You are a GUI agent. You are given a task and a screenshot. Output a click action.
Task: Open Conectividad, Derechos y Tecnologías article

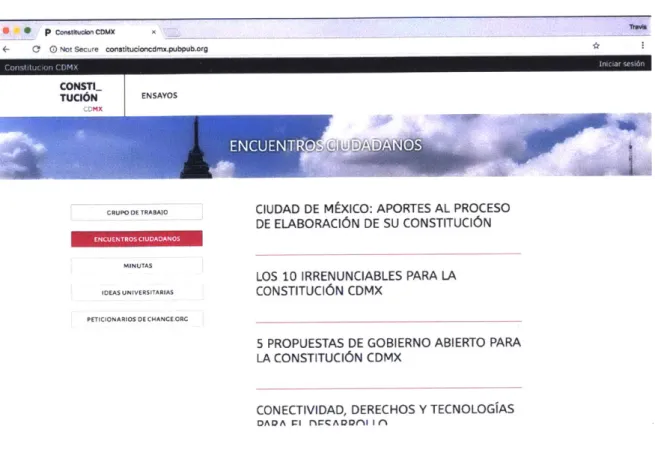(x=385, y=415)
